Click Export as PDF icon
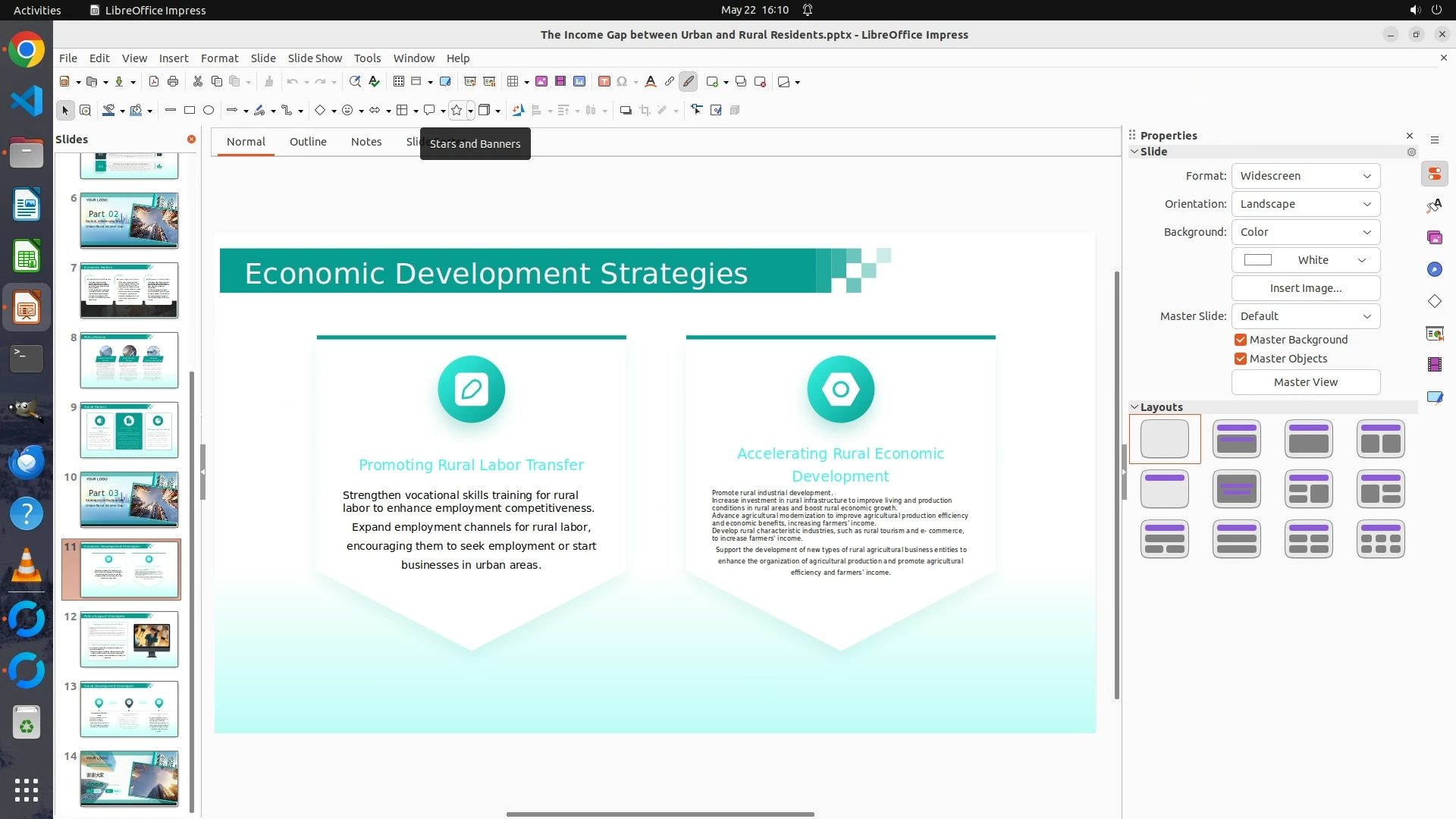The image size is (1456, 819). click(x=154, y=82)
